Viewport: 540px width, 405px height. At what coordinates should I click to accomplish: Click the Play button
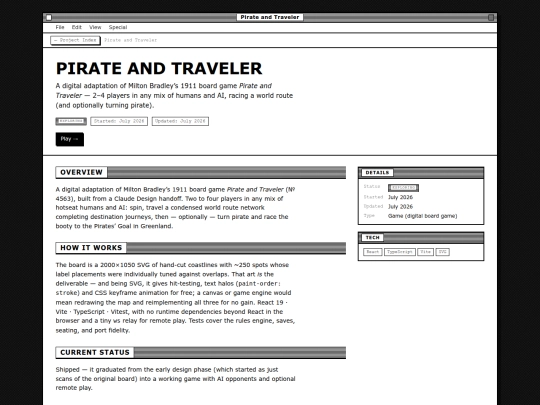click(x=70, y=139)
